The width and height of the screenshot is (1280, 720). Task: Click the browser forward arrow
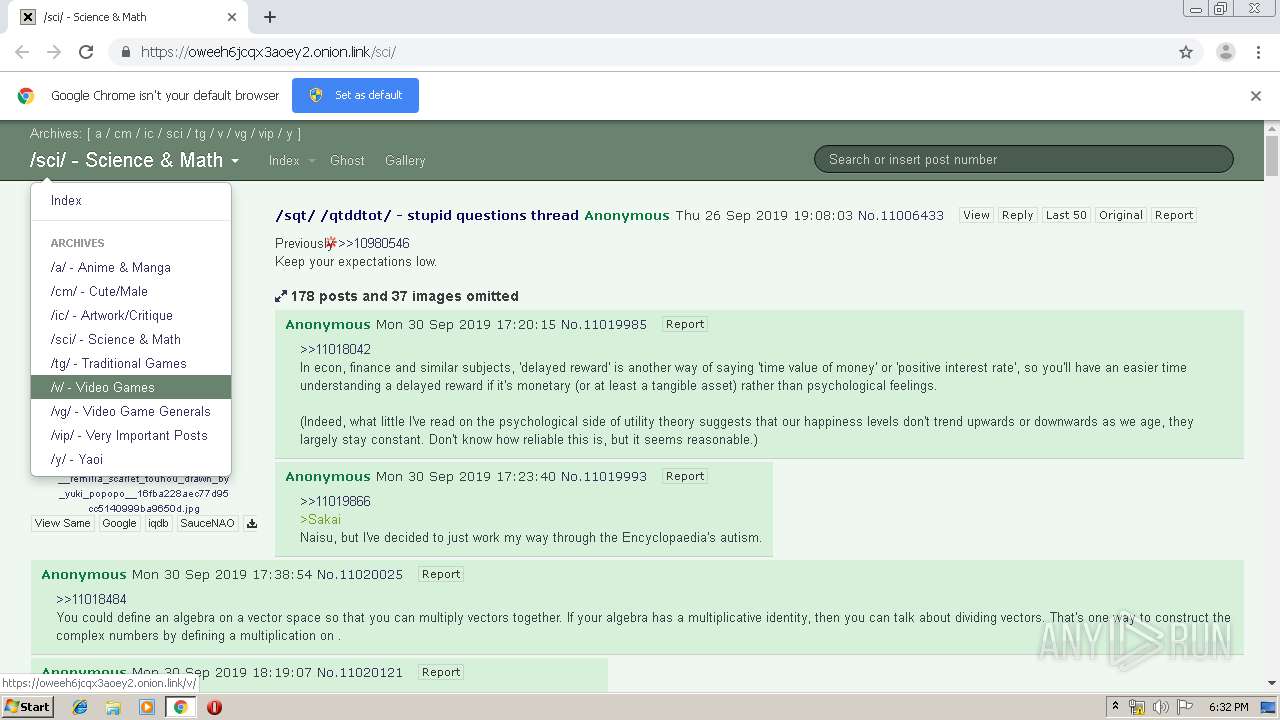[54, 52]
